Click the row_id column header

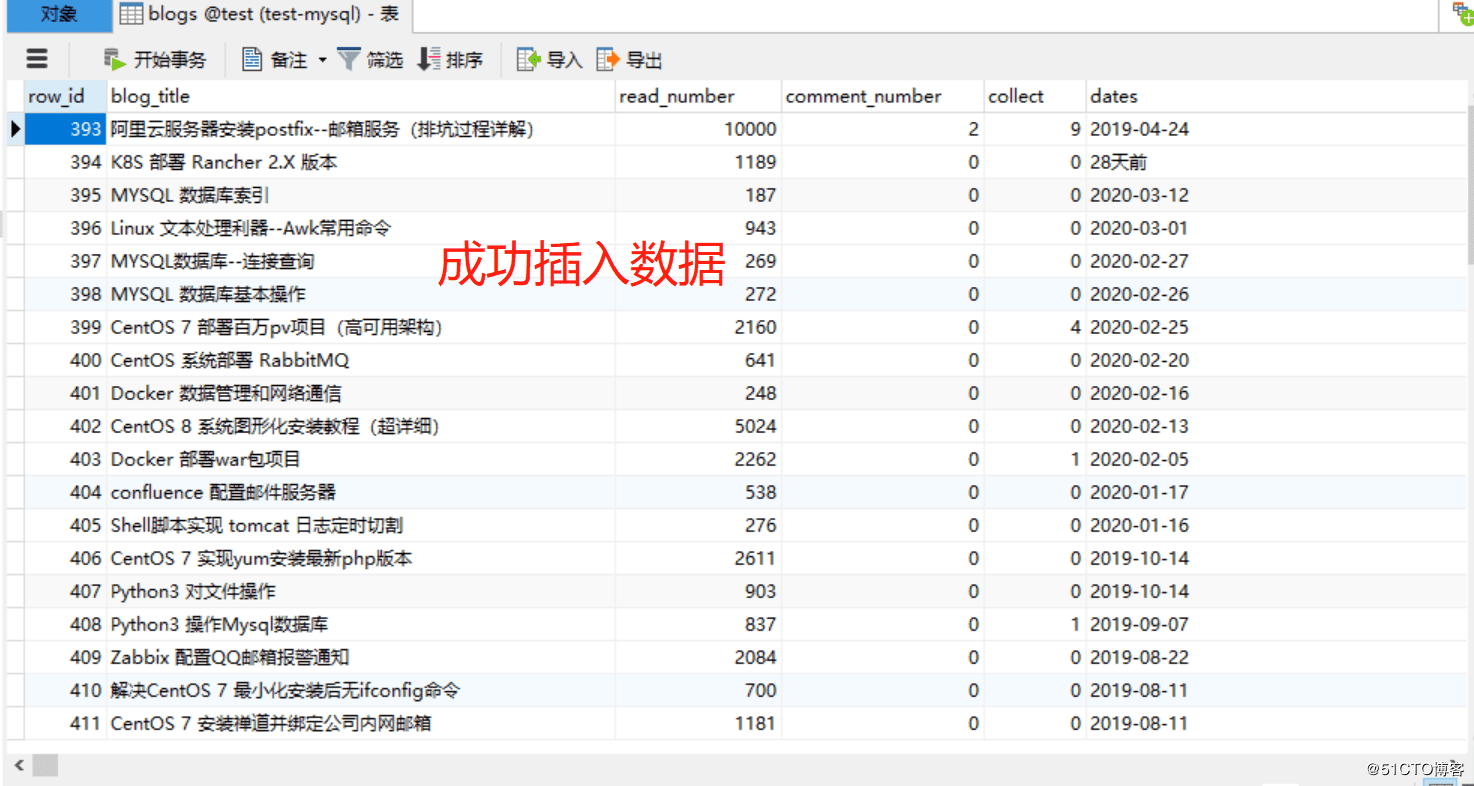tap(55, 96)
